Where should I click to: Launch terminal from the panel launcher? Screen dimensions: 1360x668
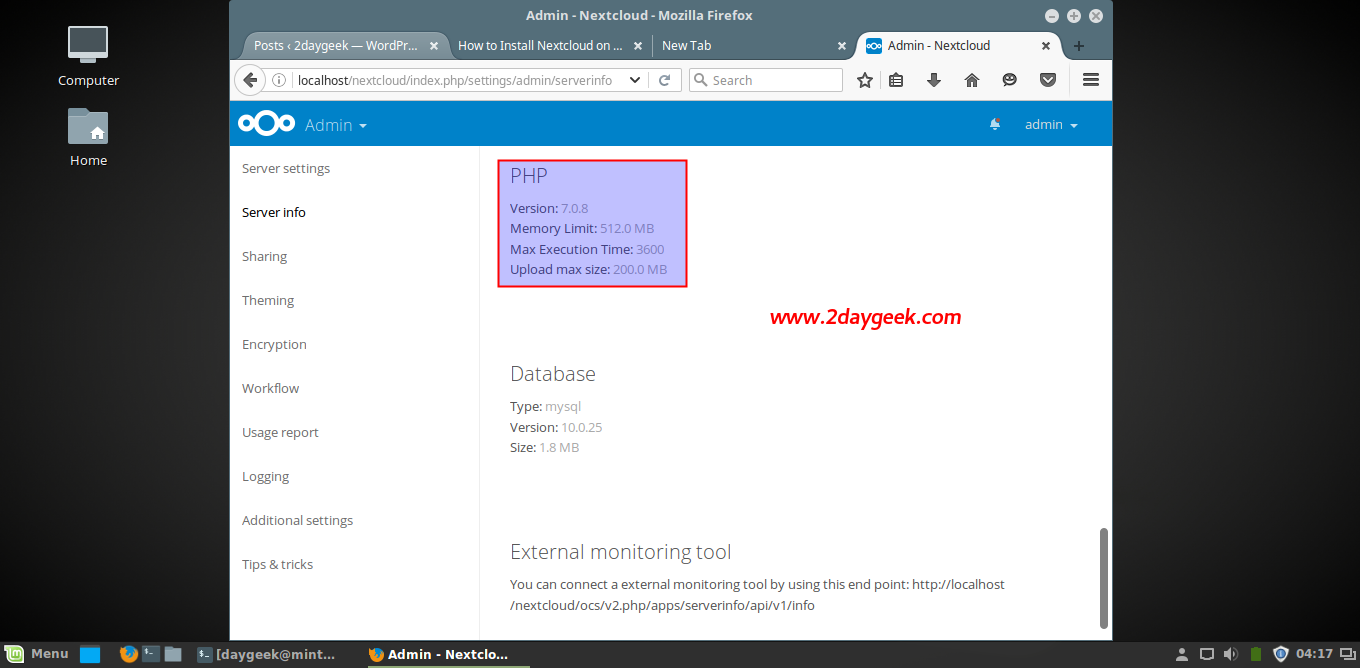pyautogui.click(x=151, y=654)
